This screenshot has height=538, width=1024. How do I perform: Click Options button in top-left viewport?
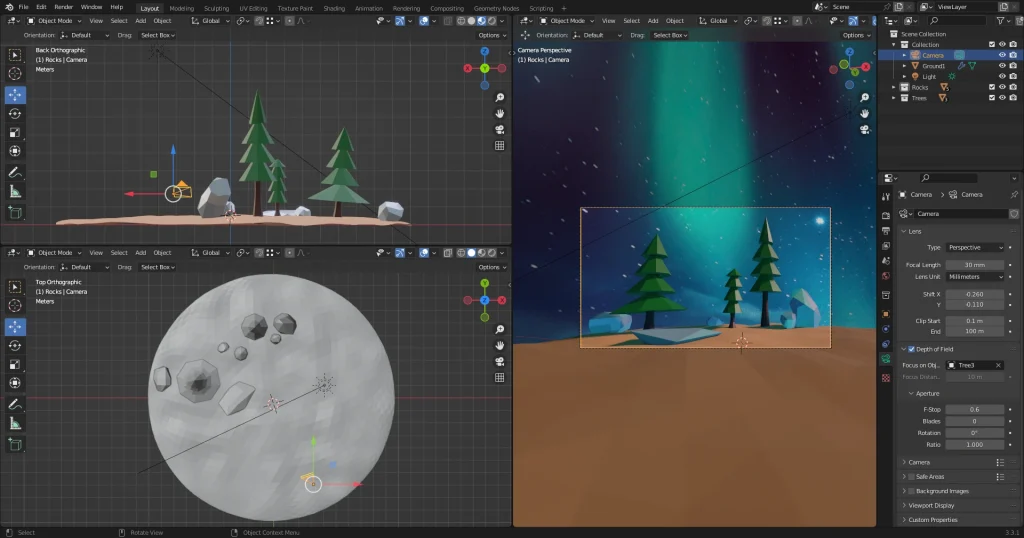coord(492,35)
